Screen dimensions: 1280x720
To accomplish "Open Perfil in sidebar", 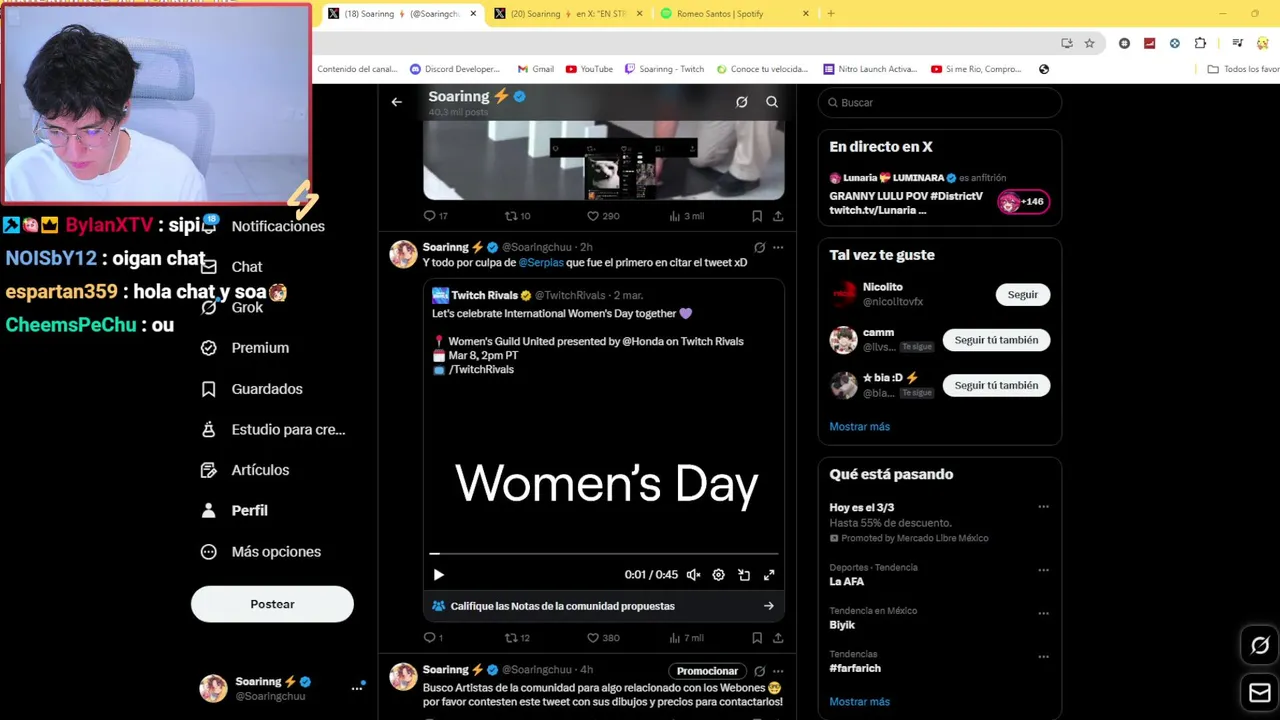I will [234, 511].
